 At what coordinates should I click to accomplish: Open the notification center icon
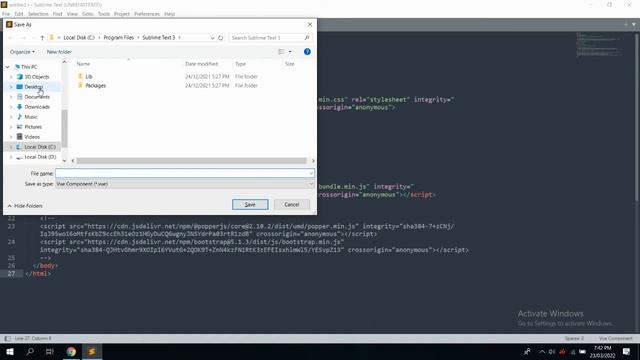pyautogui.click(x=627, y=351)
